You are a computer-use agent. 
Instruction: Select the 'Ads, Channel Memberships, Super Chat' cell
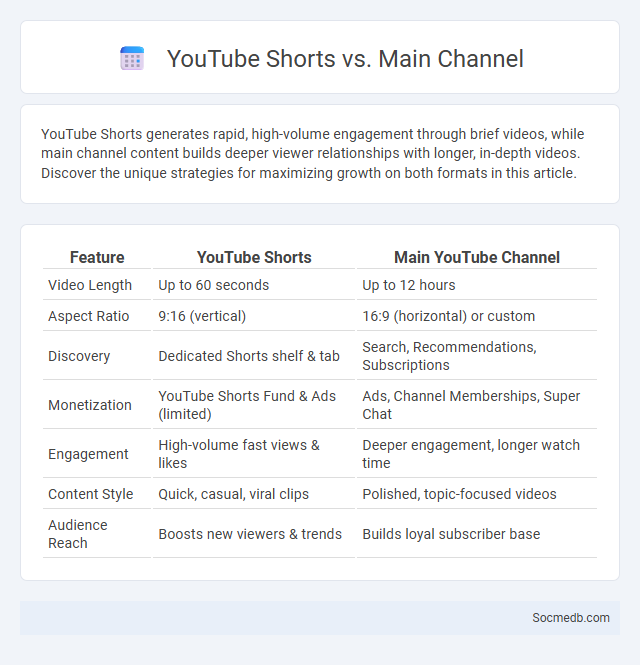477,405
